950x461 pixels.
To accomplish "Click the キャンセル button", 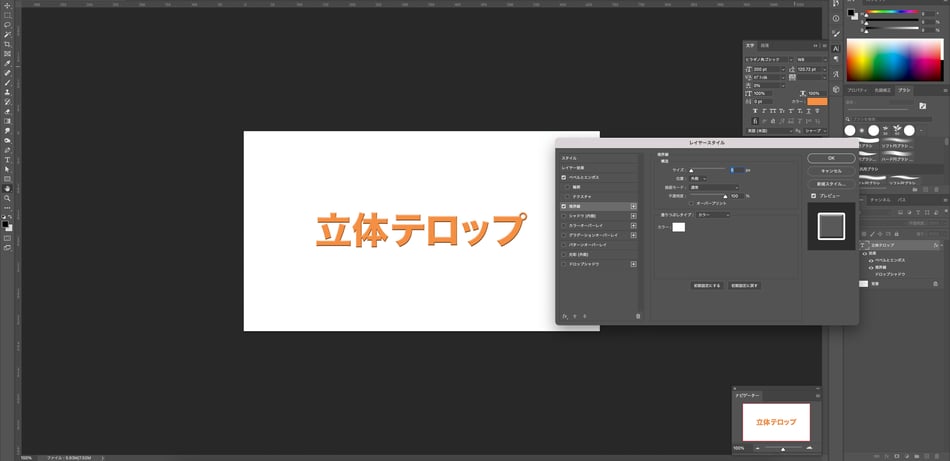I will point(831,171).
